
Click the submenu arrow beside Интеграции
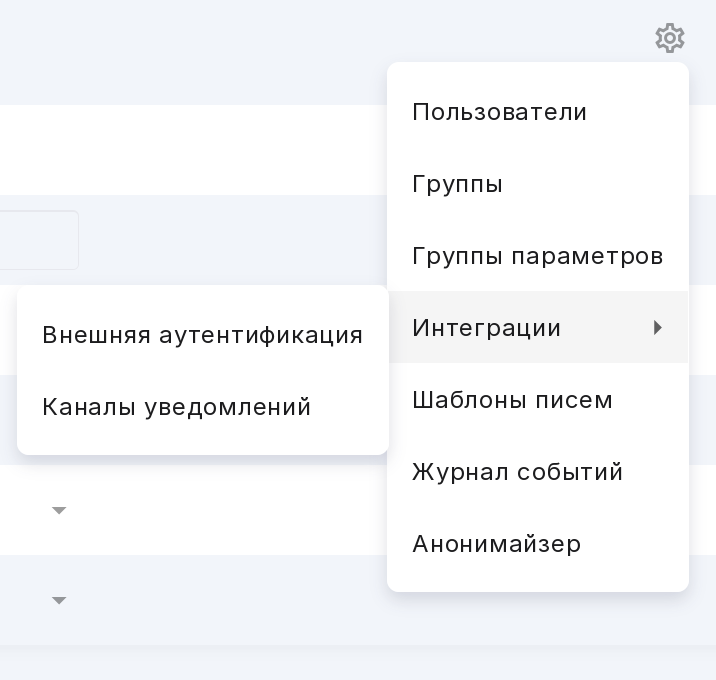click(658, 327)
